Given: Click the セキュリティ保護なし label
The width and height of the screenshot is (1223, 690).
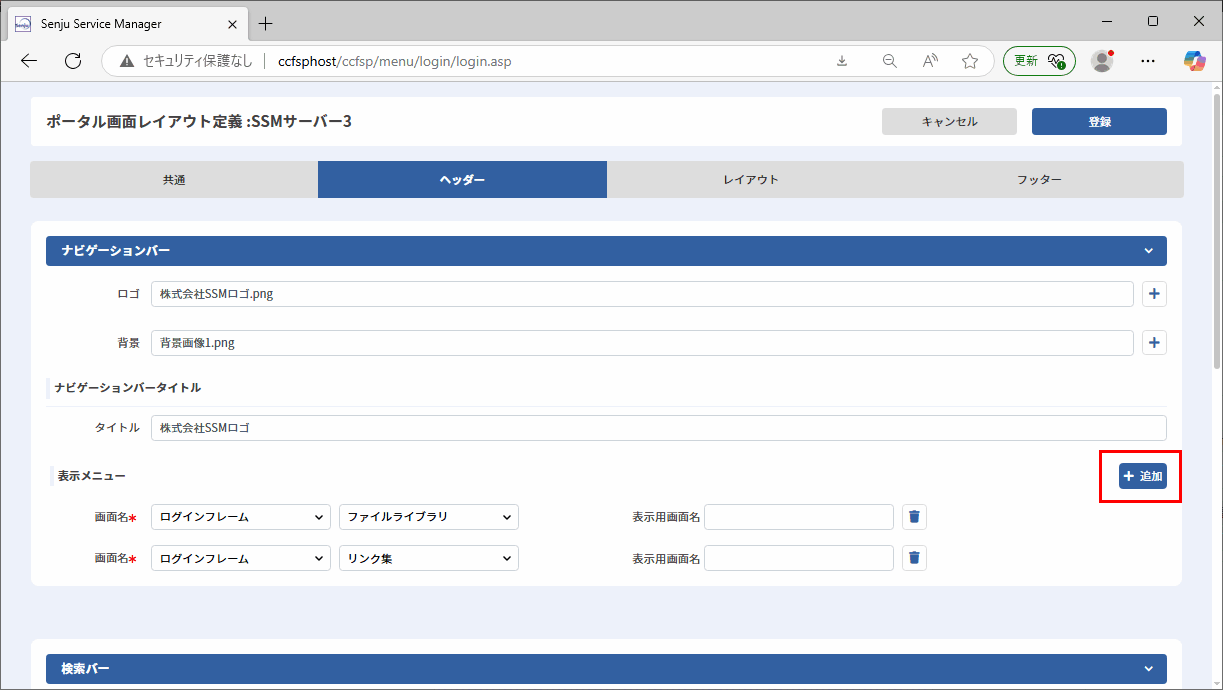Looking at the screenshot, I should (198, 61).
